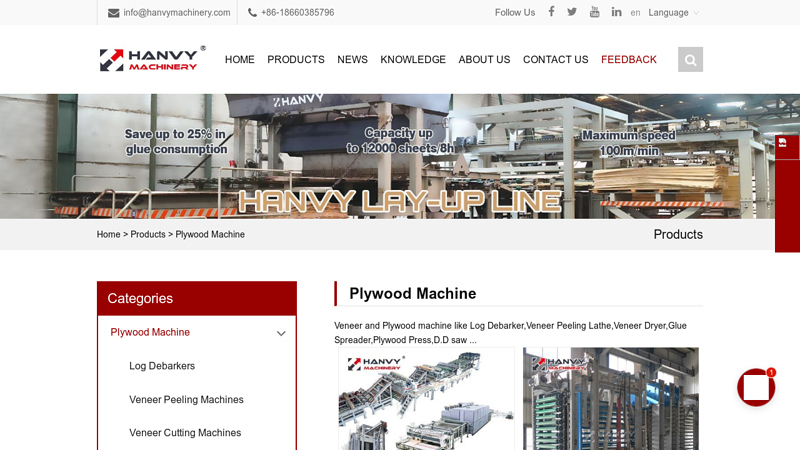The width and height of the screenshot is (800, 450).
Task: Go to the CONTACT US page
Action: click(x=556, y=60)
